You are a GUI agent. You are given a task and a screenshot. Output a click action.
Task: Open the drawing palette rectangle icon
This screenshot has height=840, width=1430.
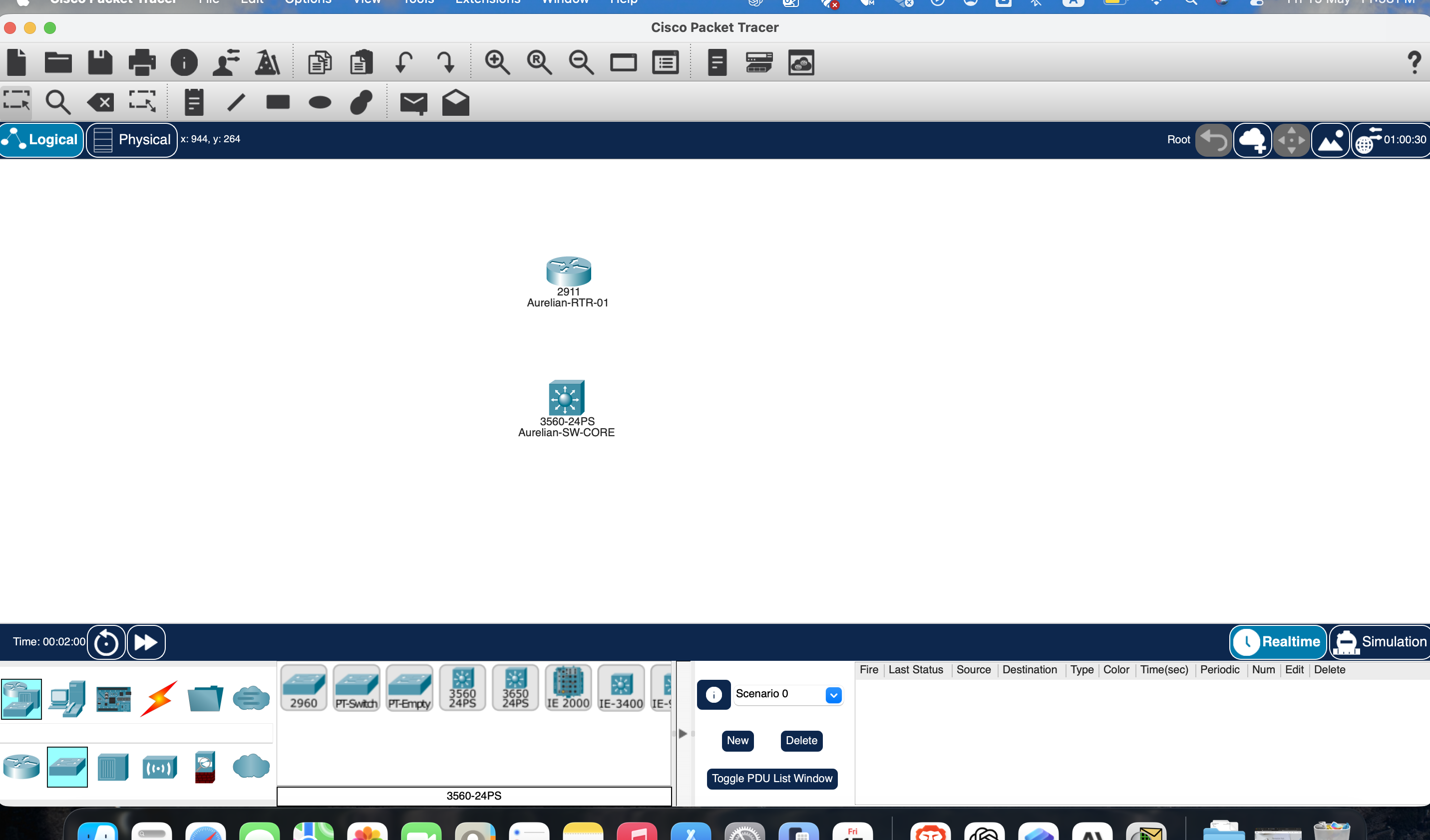click(x=623, y=62)
